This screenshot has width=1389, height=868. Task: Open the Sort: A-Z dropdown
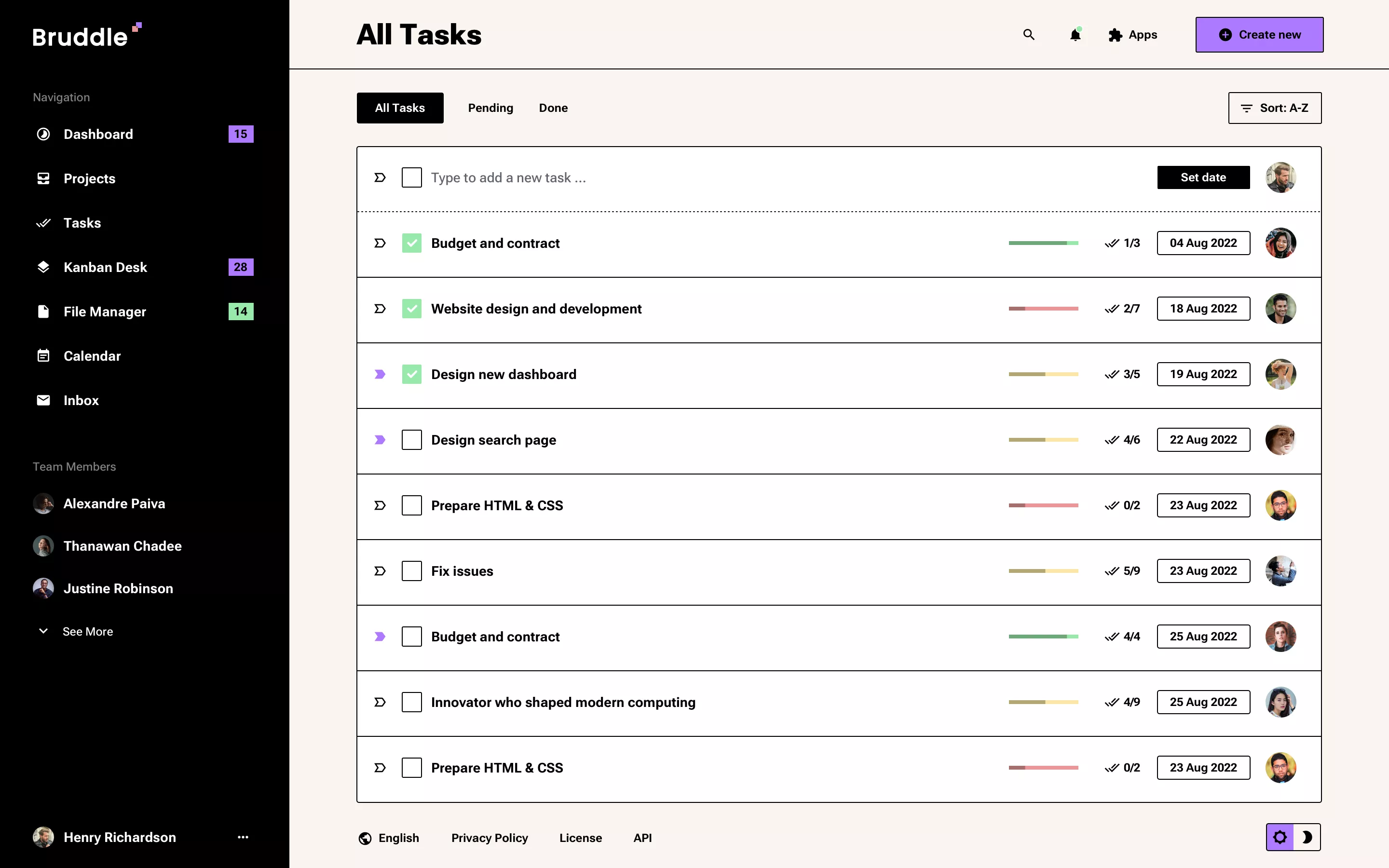click(1274, 108)
